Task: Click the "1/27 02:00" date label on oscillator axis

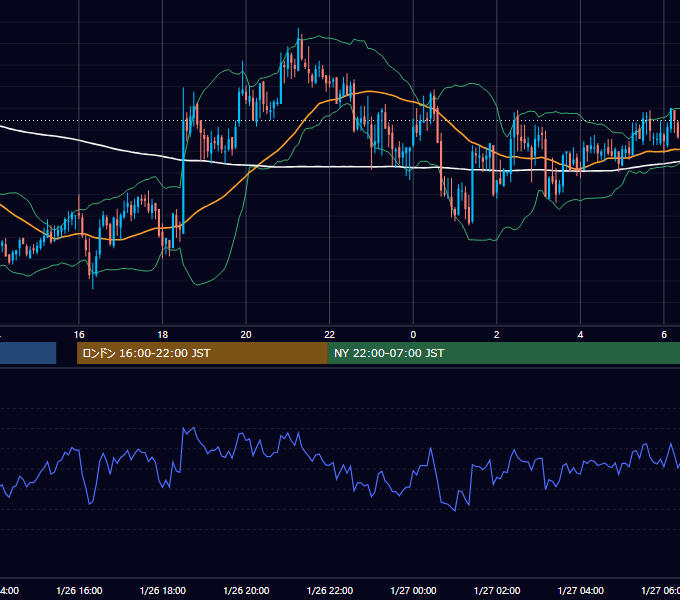Action: [497, 590]
